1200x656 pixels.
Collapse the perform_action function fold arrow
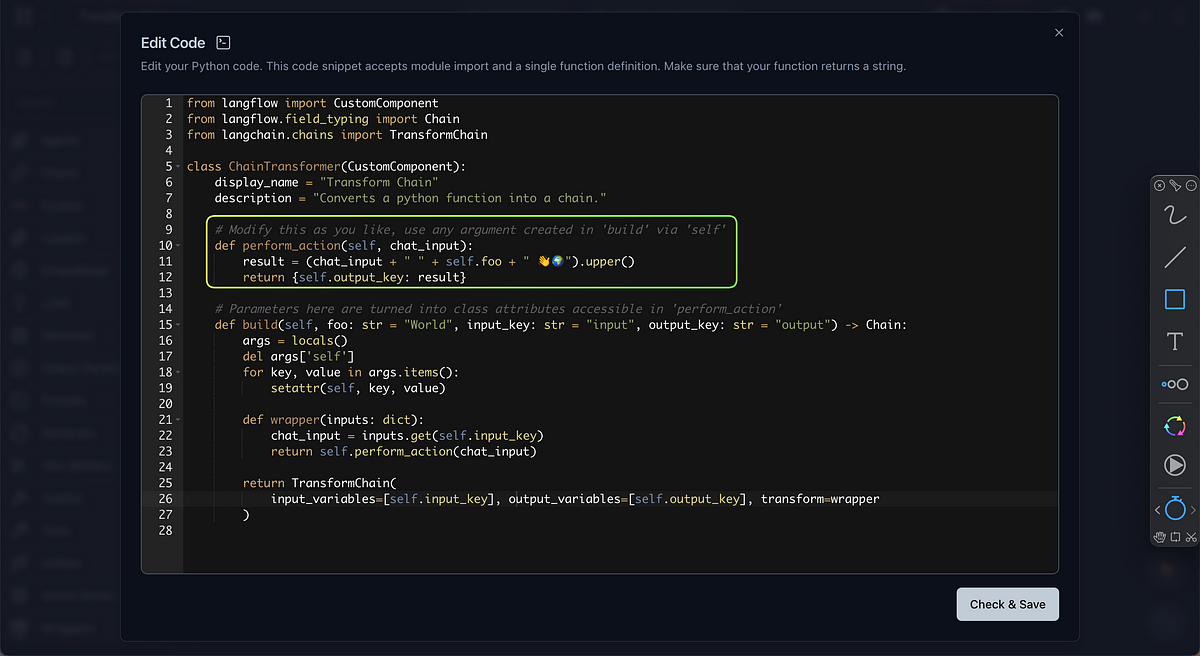178,246
